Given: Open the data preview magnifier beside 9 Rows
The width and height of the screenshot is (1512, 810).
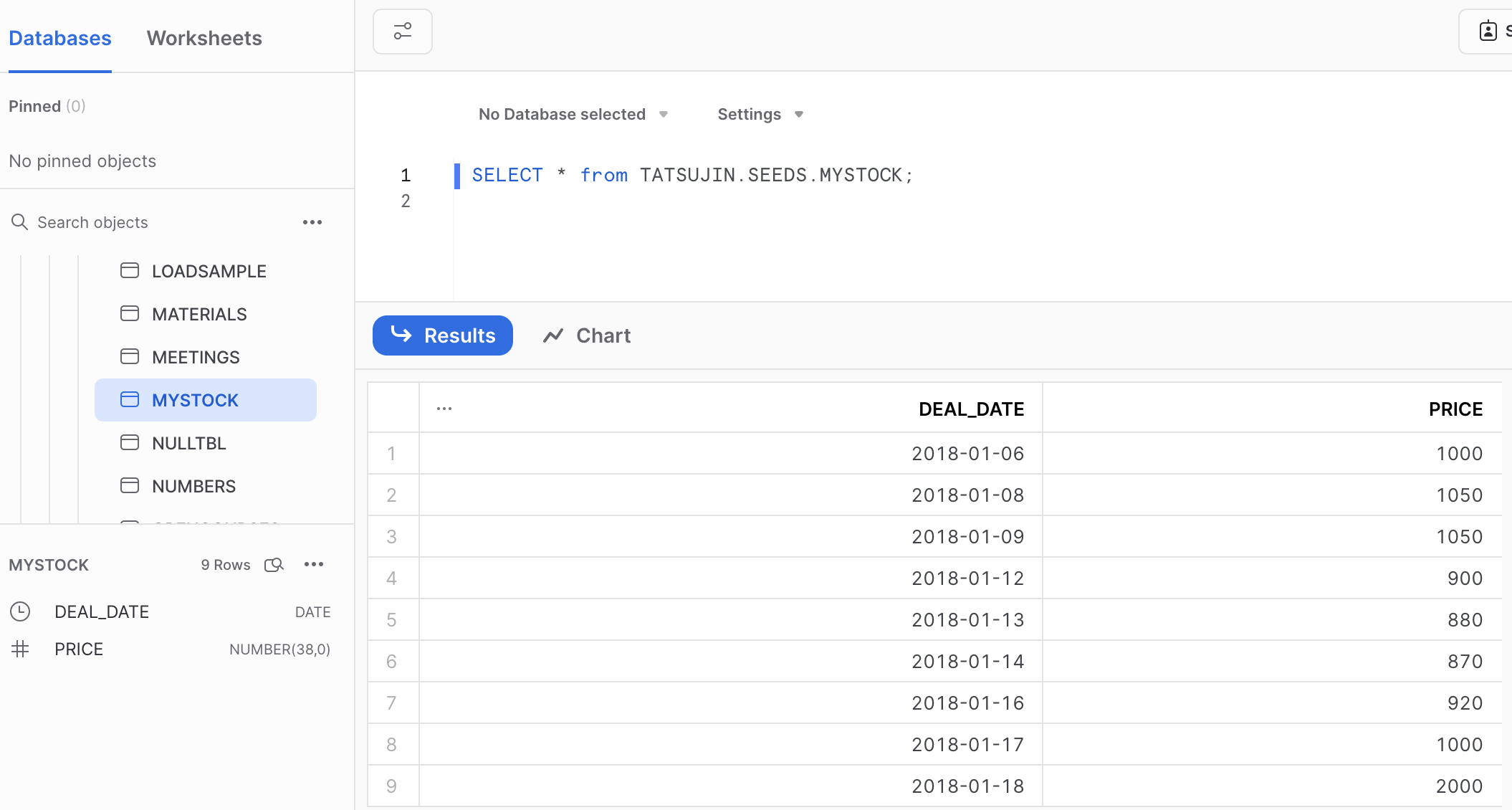Looking at the screenshot, I should pos(274,565).
